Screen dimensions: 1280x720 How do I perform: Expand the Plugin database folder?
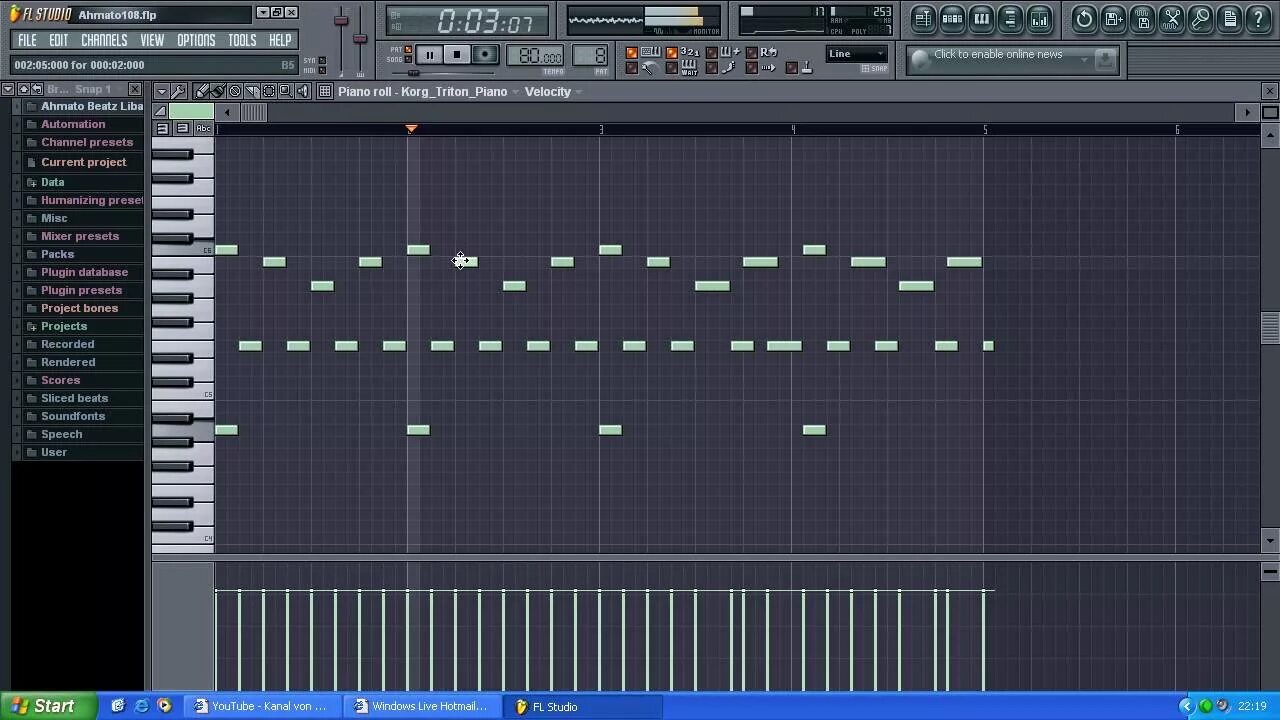click(84, 271)
